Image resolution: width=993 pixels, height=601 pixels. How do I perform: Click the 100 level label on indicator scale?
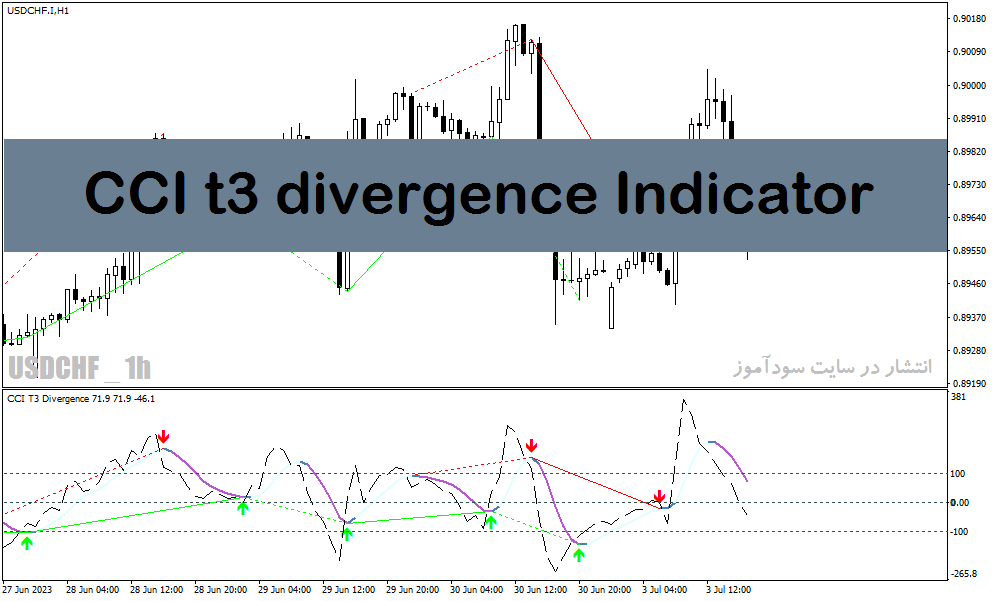point(958,474)
